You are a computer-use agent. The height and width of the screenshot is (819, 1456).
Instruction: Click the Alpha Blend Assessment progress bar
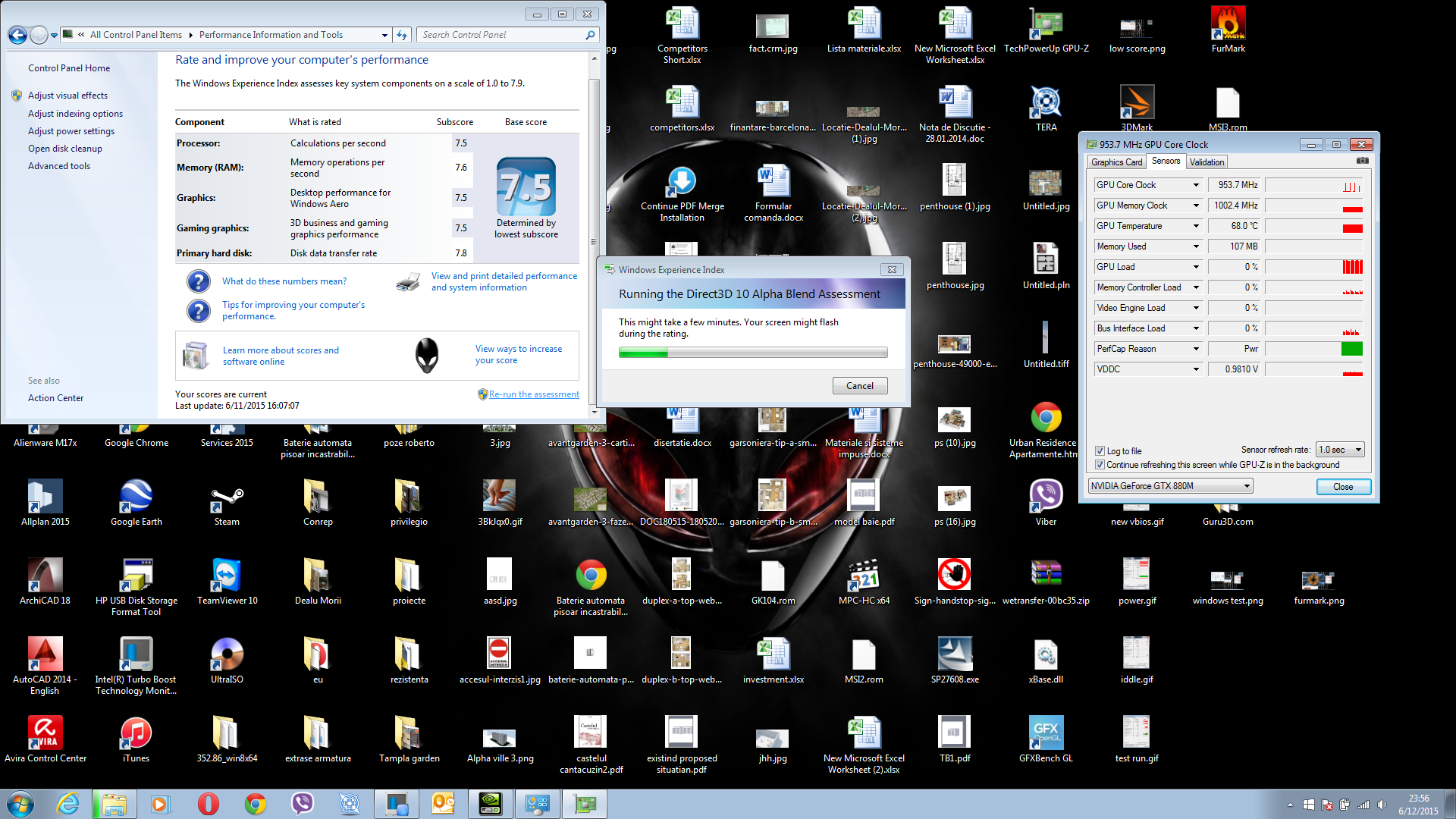pyautogui.click(x=753, y=353)
